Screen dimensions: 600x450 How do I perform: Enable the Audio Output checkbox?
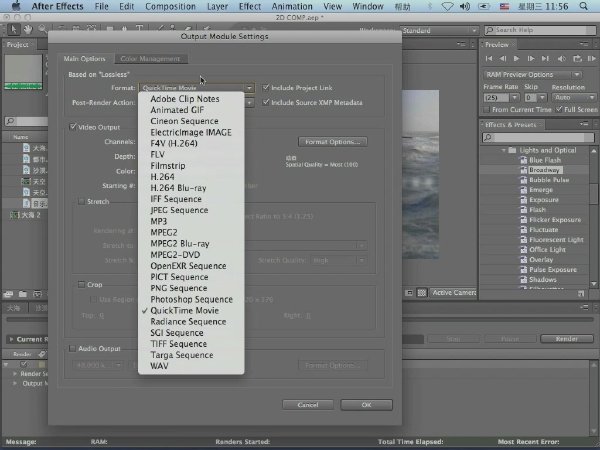(x=72, y=348)
